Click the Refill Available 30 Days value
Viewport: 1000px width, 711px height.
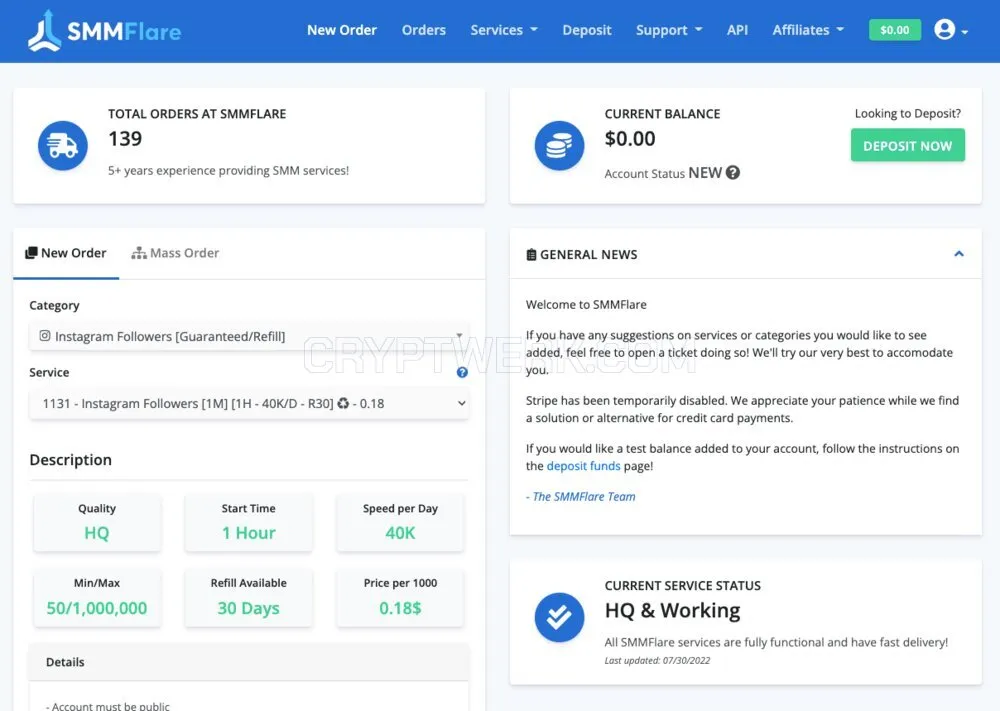pyautogui.click(x=249, y=608)
